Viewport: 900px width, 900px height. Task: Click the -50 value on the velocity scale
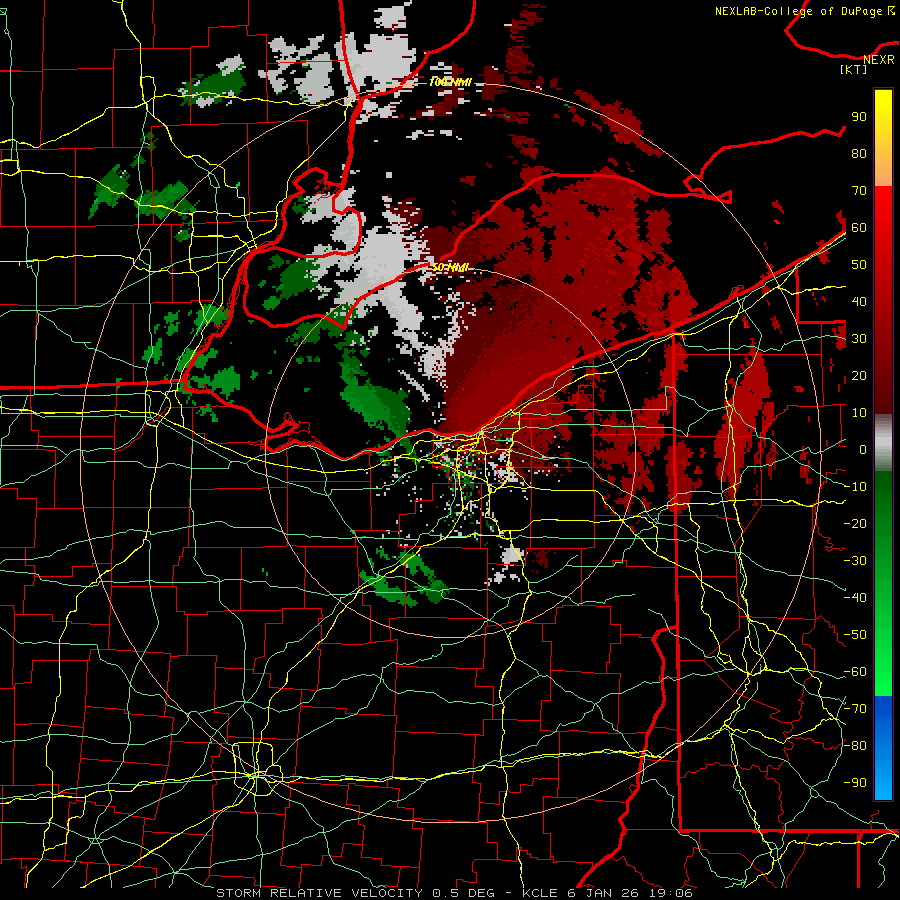click(855, 635)
